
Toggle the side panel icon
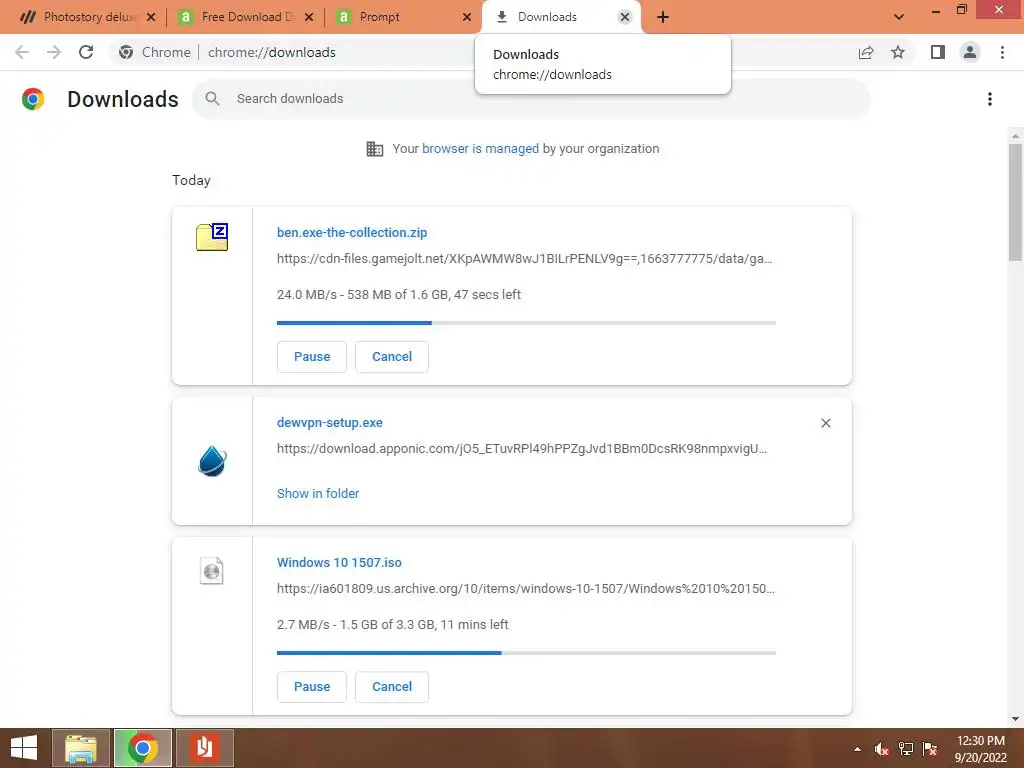click(x=938, y=52)
